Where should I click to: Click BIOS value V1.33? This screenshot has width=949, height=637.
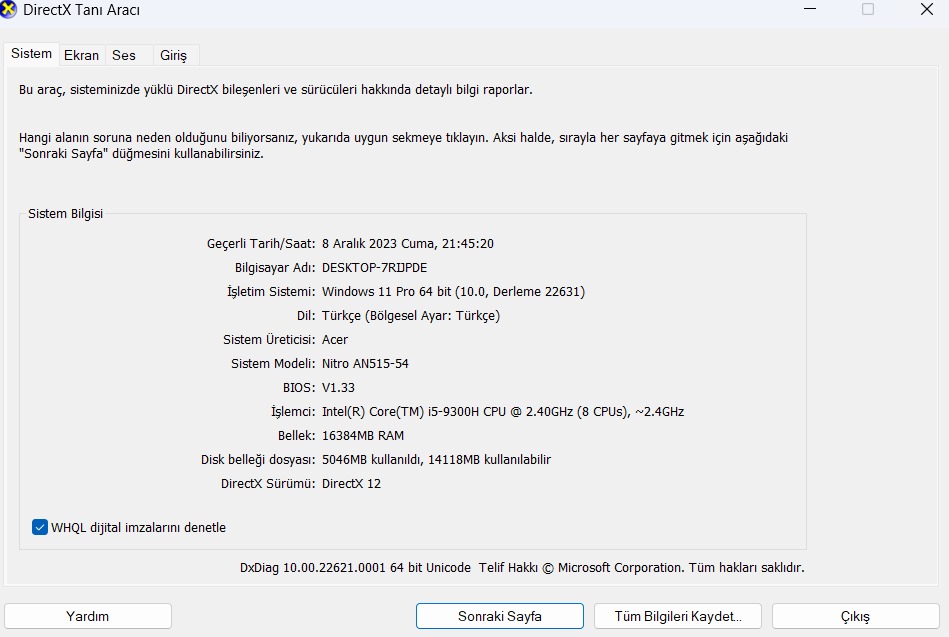click(338, 388)
